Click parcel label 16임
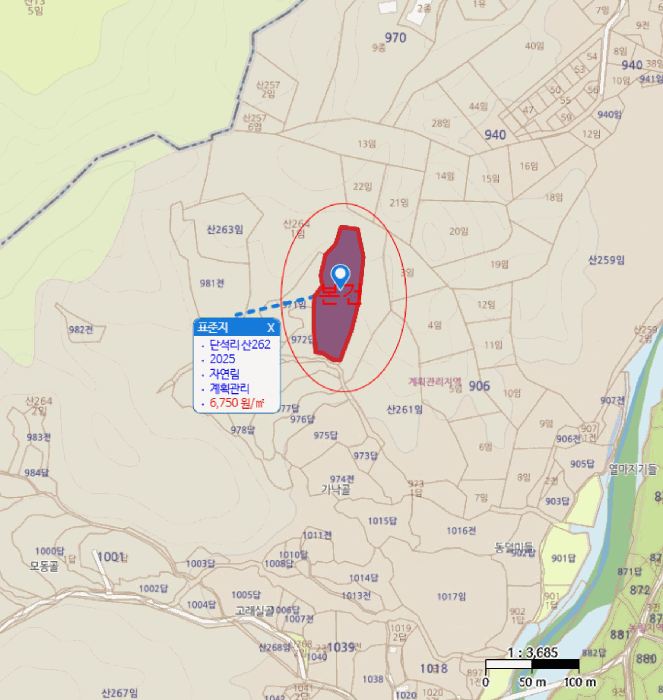The image size is (663, 700). (529, 166)
